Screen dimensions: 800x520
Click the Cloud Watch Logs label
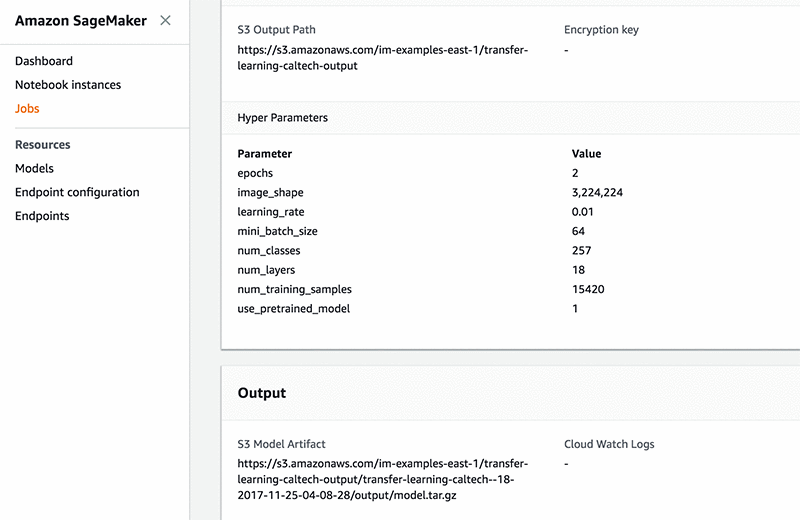[x=609, y=444]
